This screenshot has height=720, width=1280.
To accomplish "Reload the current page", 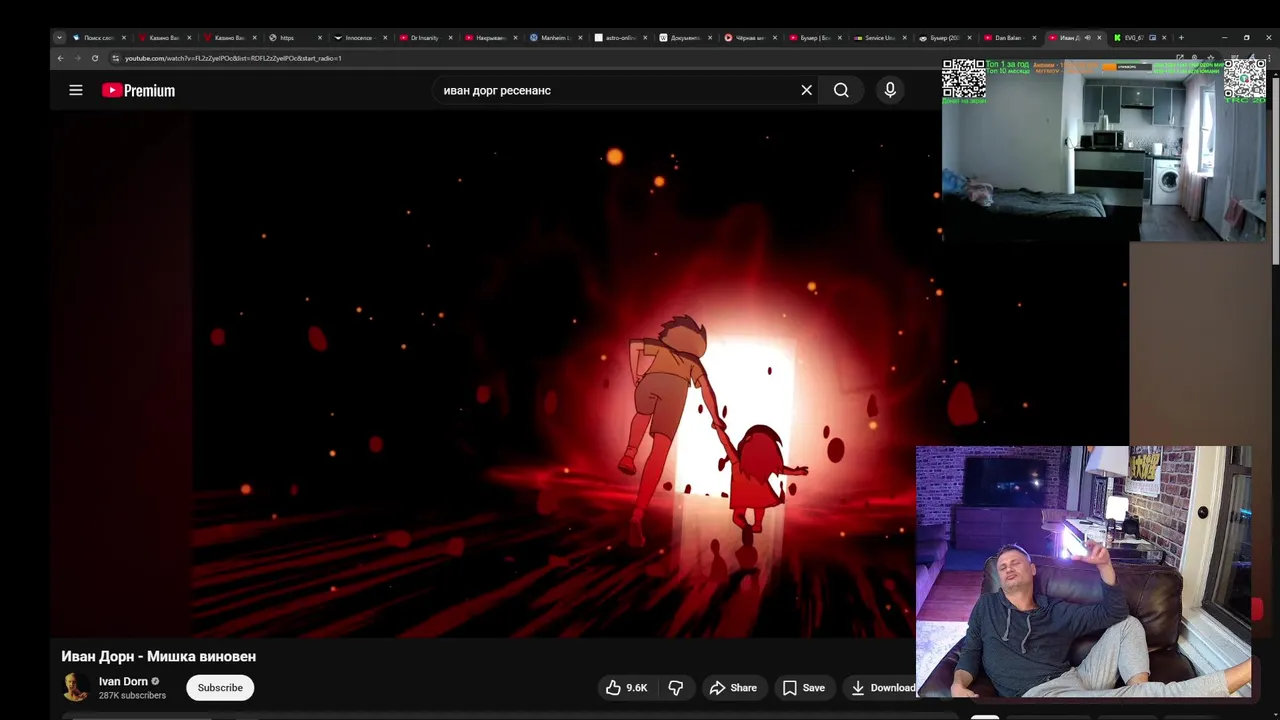I will [95, 58].
